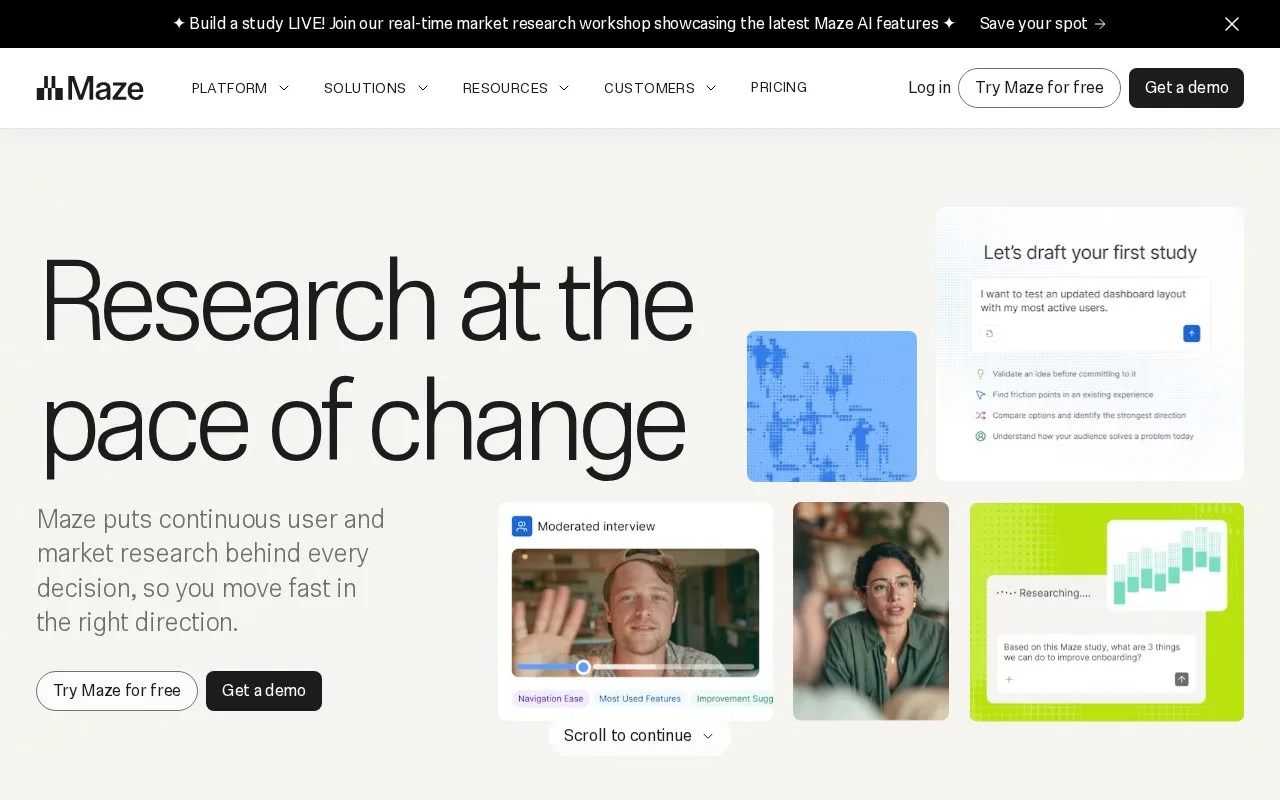1280x800 pixels.
Task: Click the dark send arrow in the onboarding prompt
Action: tap(1181, 679)
